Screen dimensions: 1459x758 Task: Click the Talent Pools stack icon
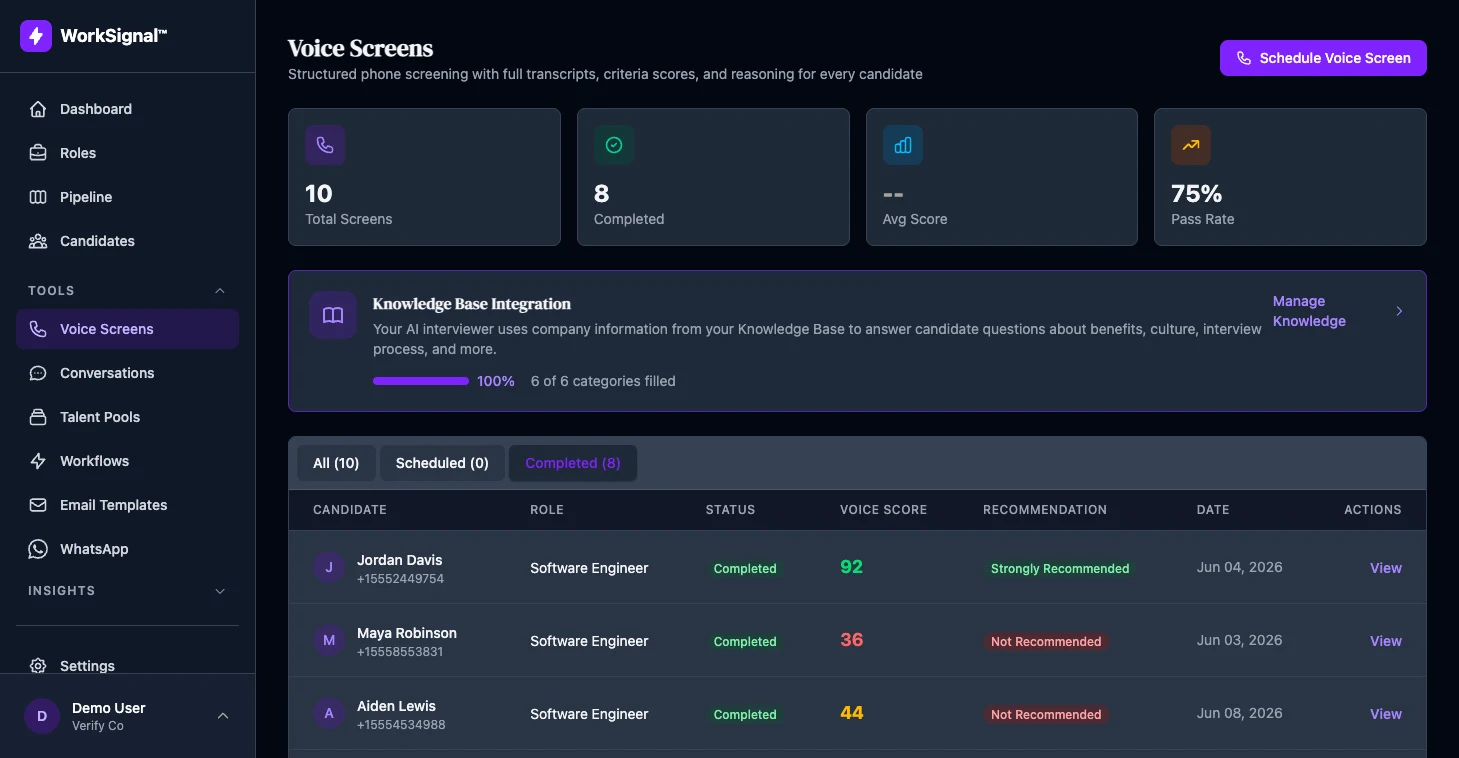pos(38,417)
